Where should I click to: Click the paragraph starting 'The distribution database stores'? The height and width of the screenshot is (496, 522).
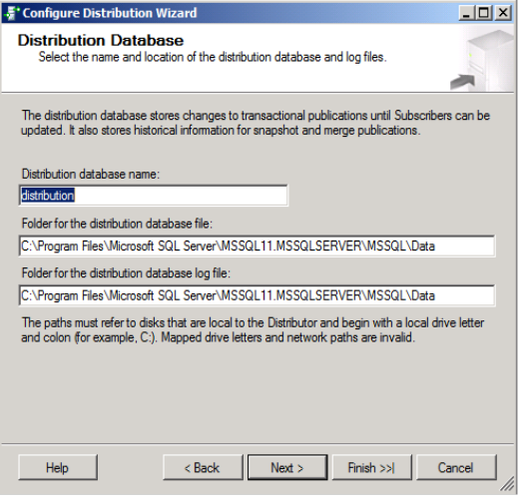point(256,123)
